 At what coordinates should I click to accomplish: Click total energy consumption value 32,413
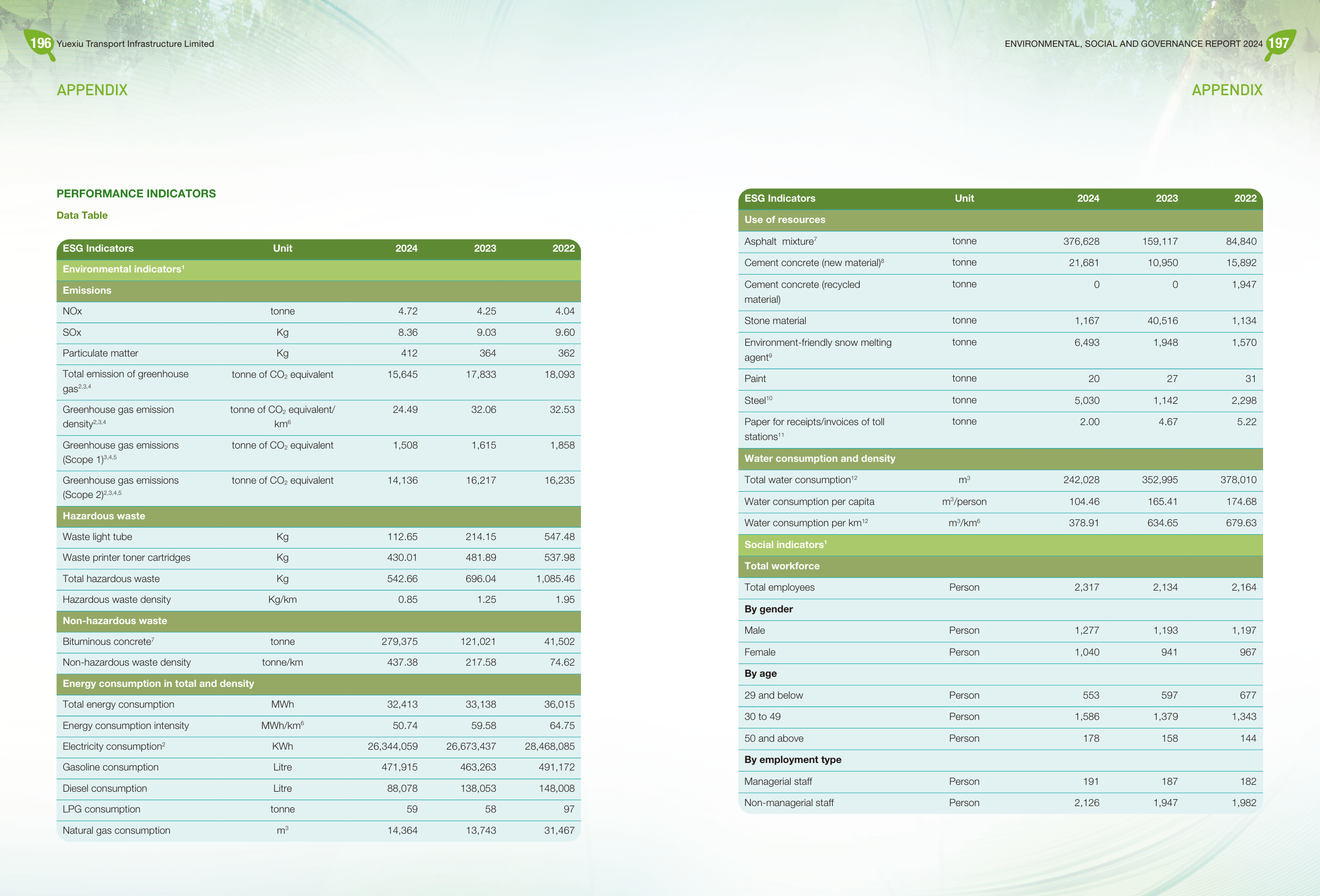coord(403,704)
